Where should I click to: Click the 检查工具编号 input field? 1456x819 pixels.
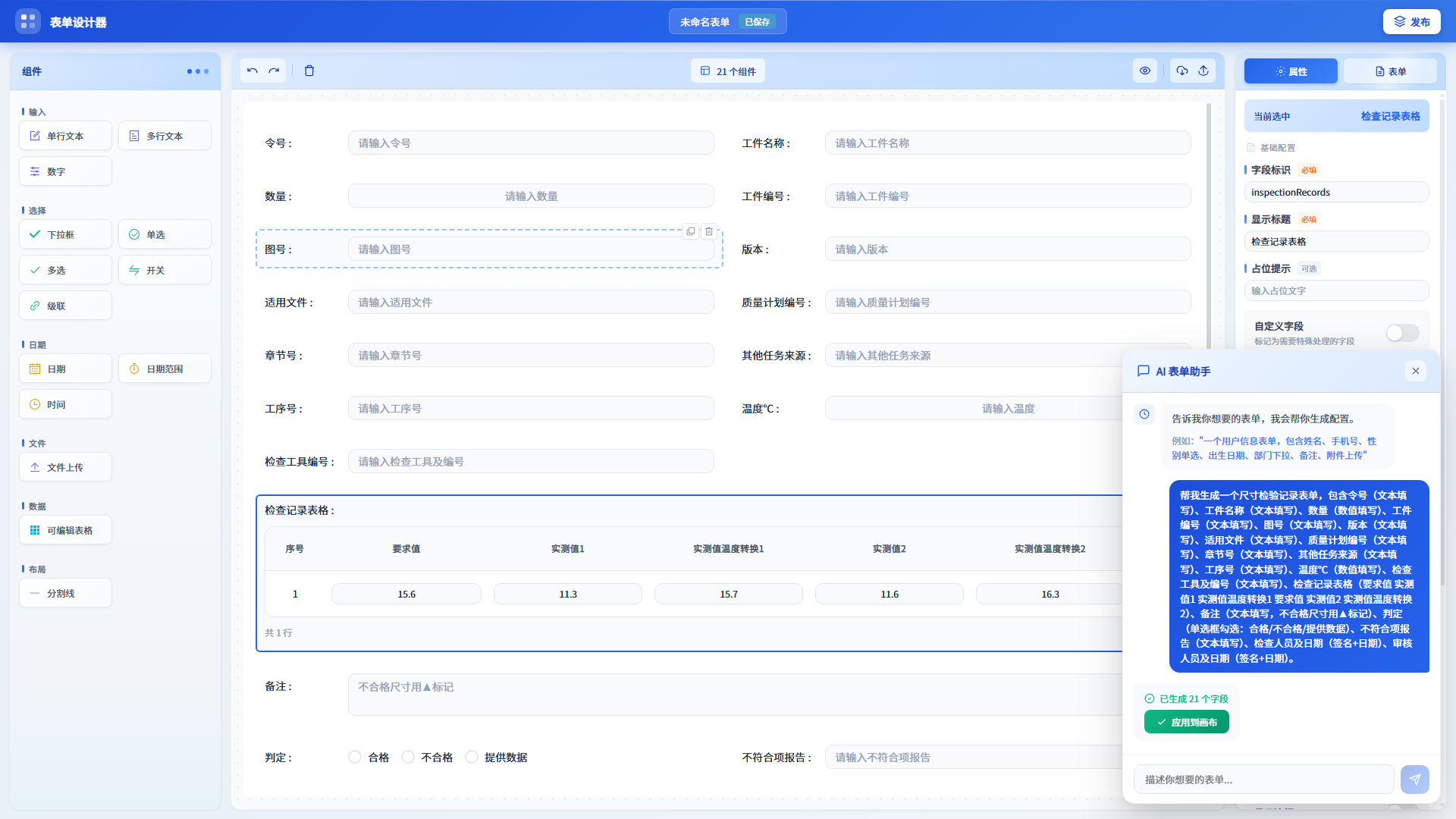(x=531, y=461)
